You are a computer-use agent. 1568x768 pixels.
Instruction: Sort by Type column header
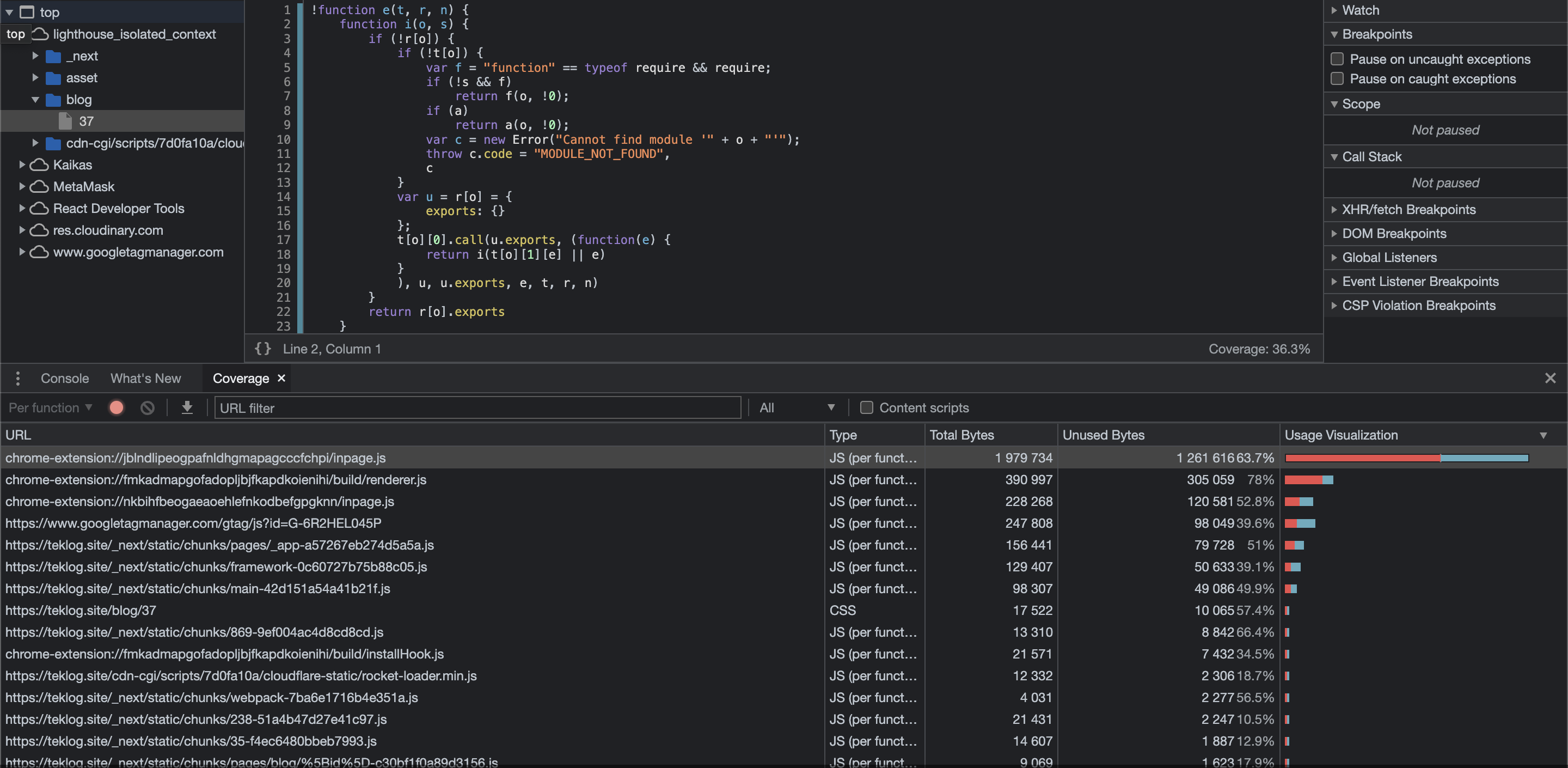point(875,435)
